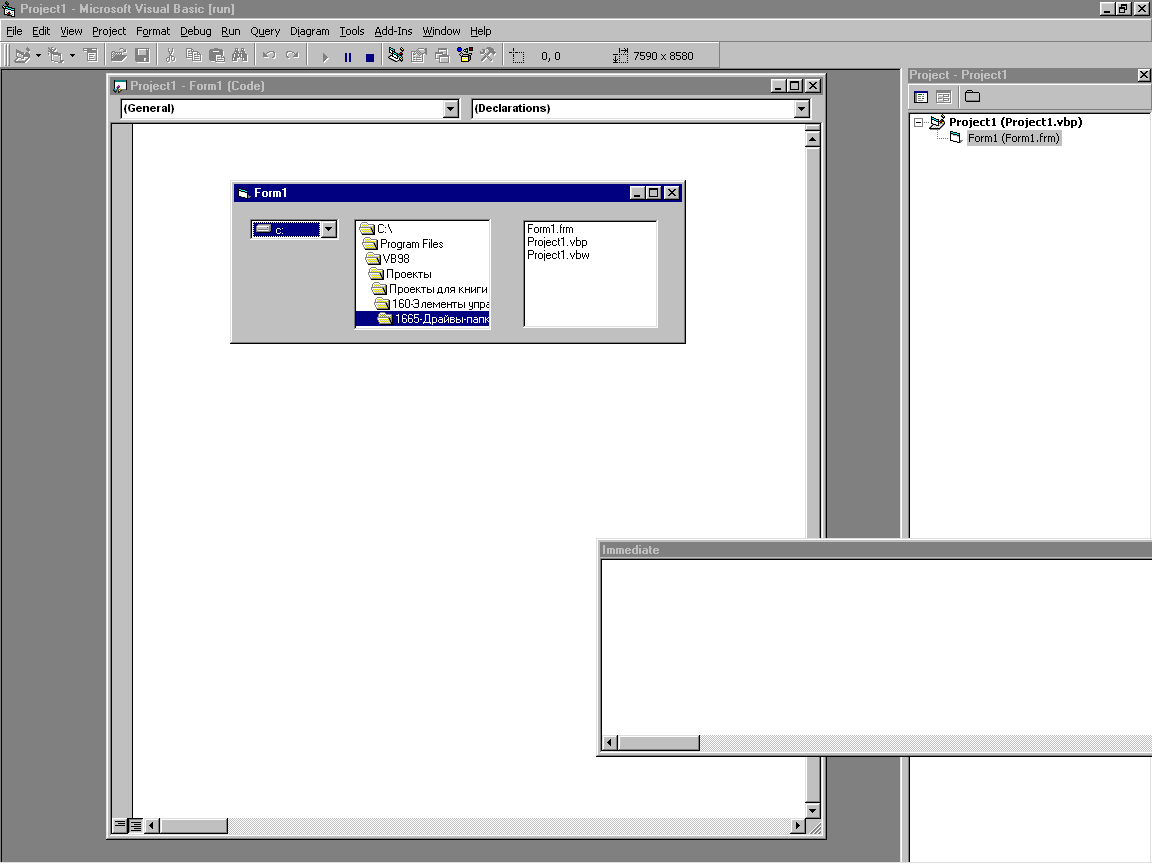Click the Save Project diskette icon
The image size is (1152, 864).
click(x=143, y=55)
